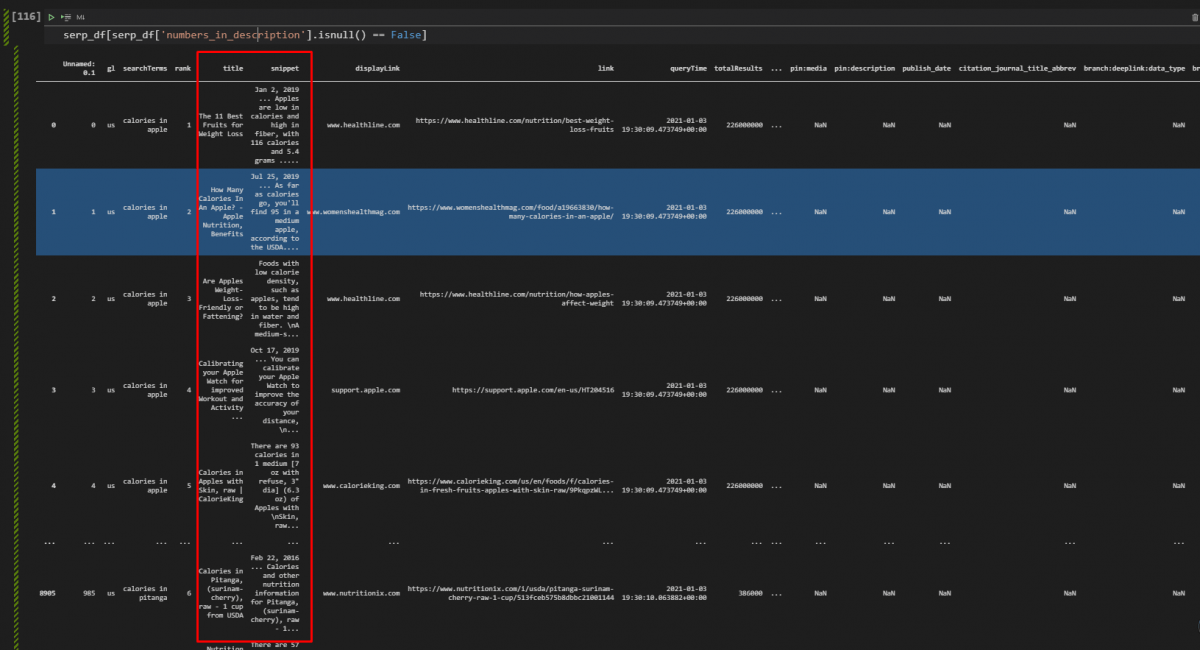Click totalResults value '386000'
1200x650 pixels.
point(750,593)
